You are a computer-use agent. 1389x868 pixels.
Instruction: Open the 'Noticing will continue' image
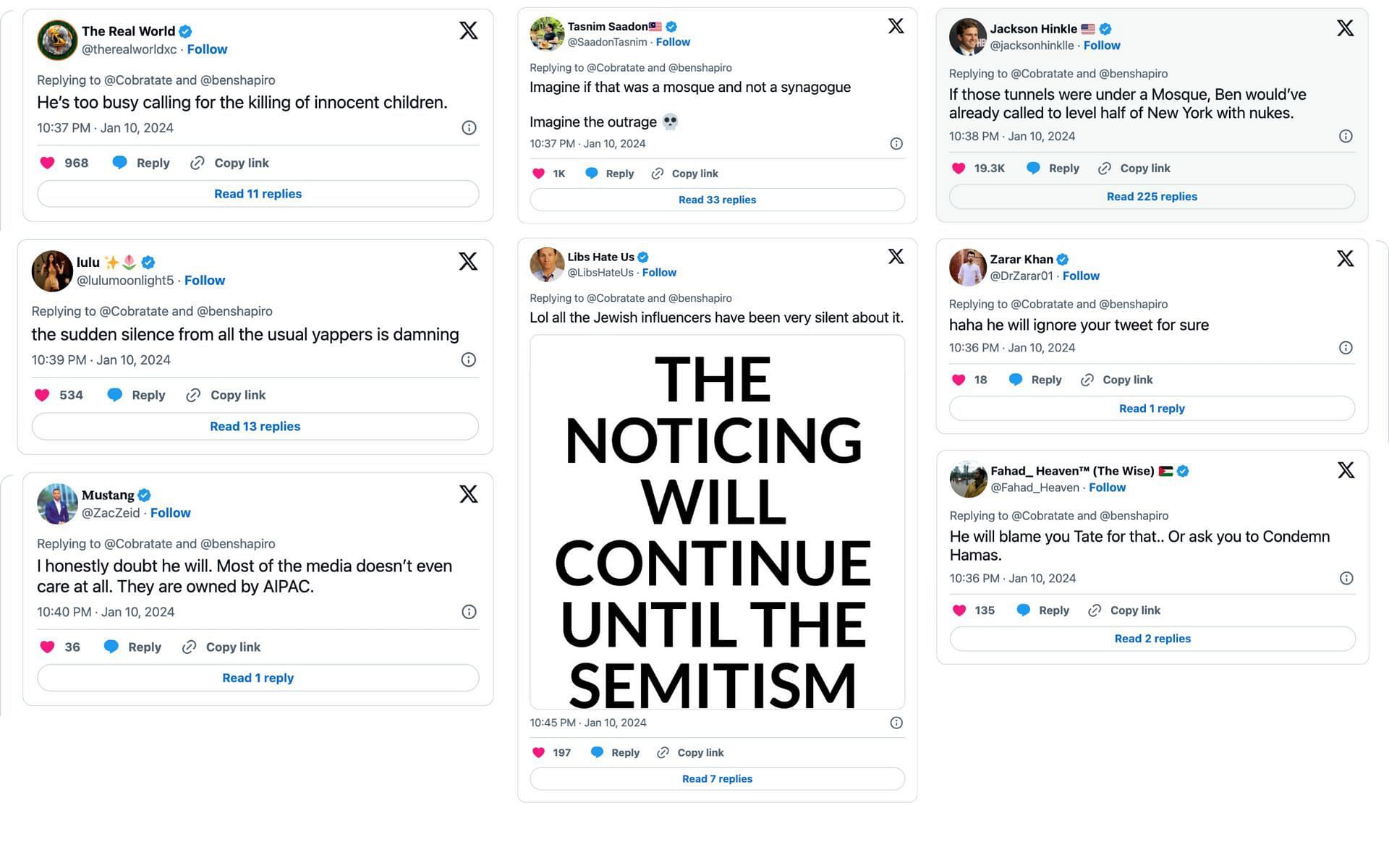(x=717, y=522)
